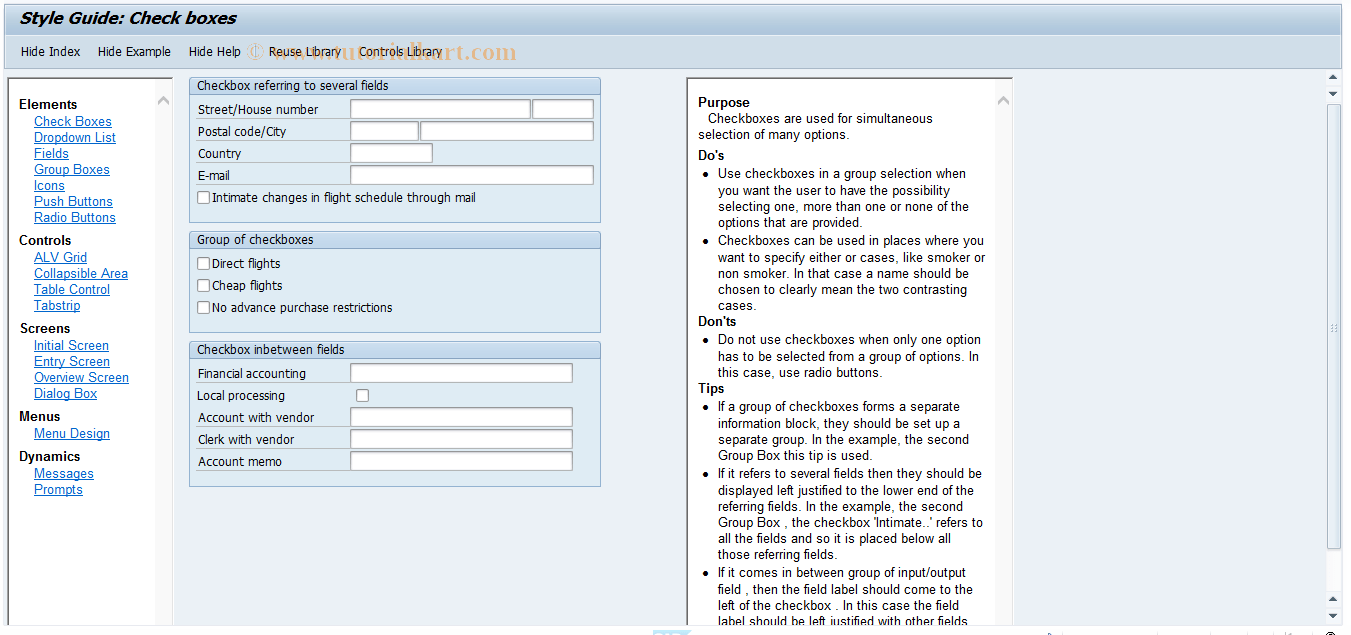1351x635 pixels.
Task: Click the scroll-down arrow of the help panel
Action: coord(1003,623)
